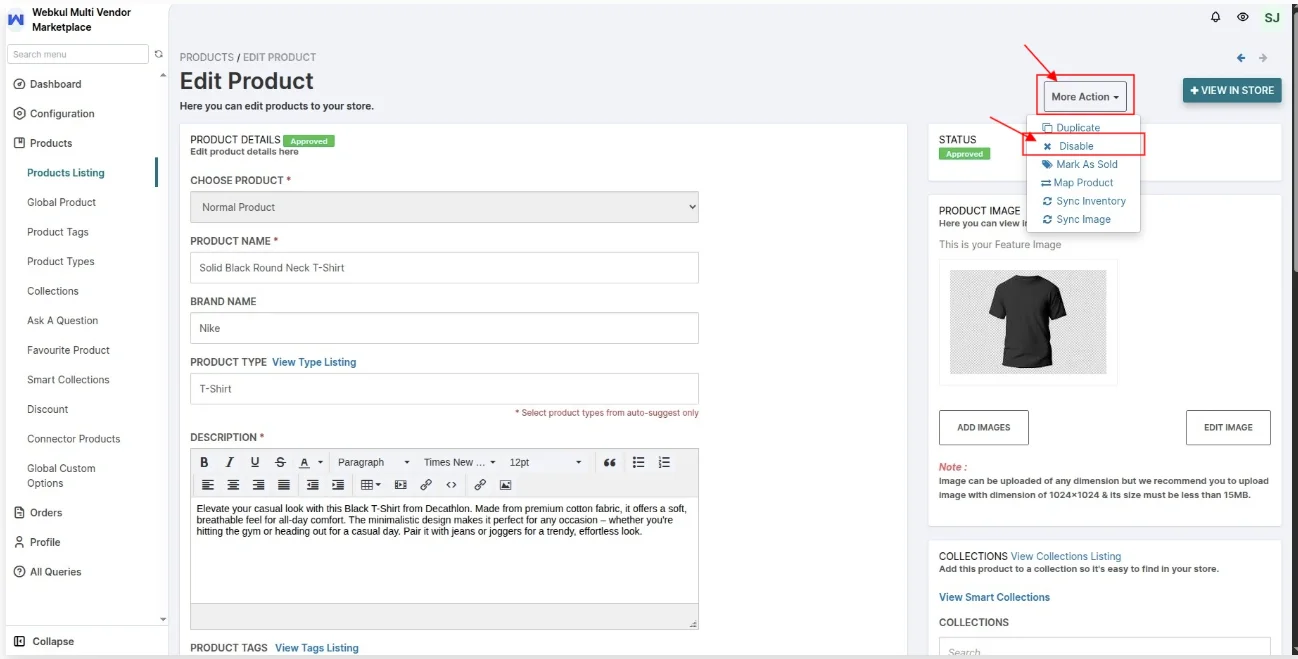Open View Collections Listing link
Screen dimensions: 1298x659
point(1066,556)
